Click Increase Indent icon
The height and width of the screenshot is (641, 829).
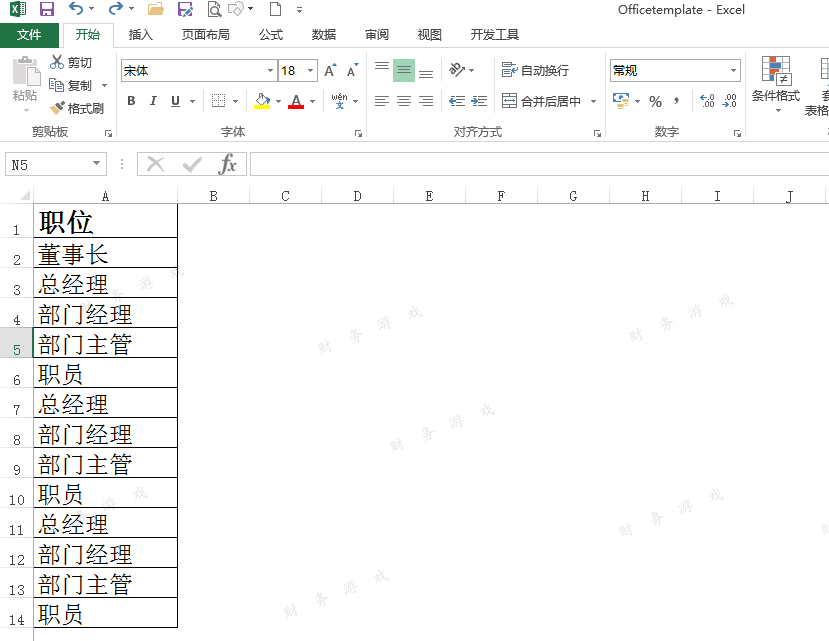pyautogui.click(x=479, y=100)
